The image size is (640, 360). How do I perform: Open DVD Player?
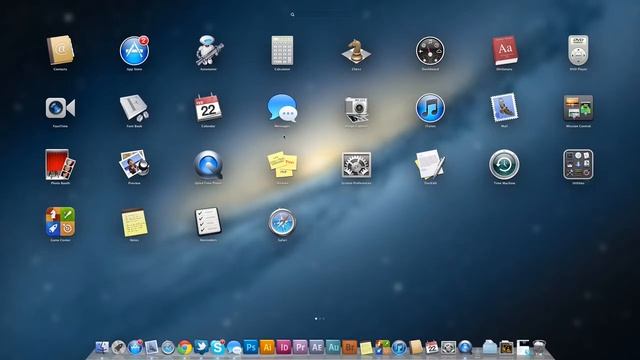coord(578,50)
